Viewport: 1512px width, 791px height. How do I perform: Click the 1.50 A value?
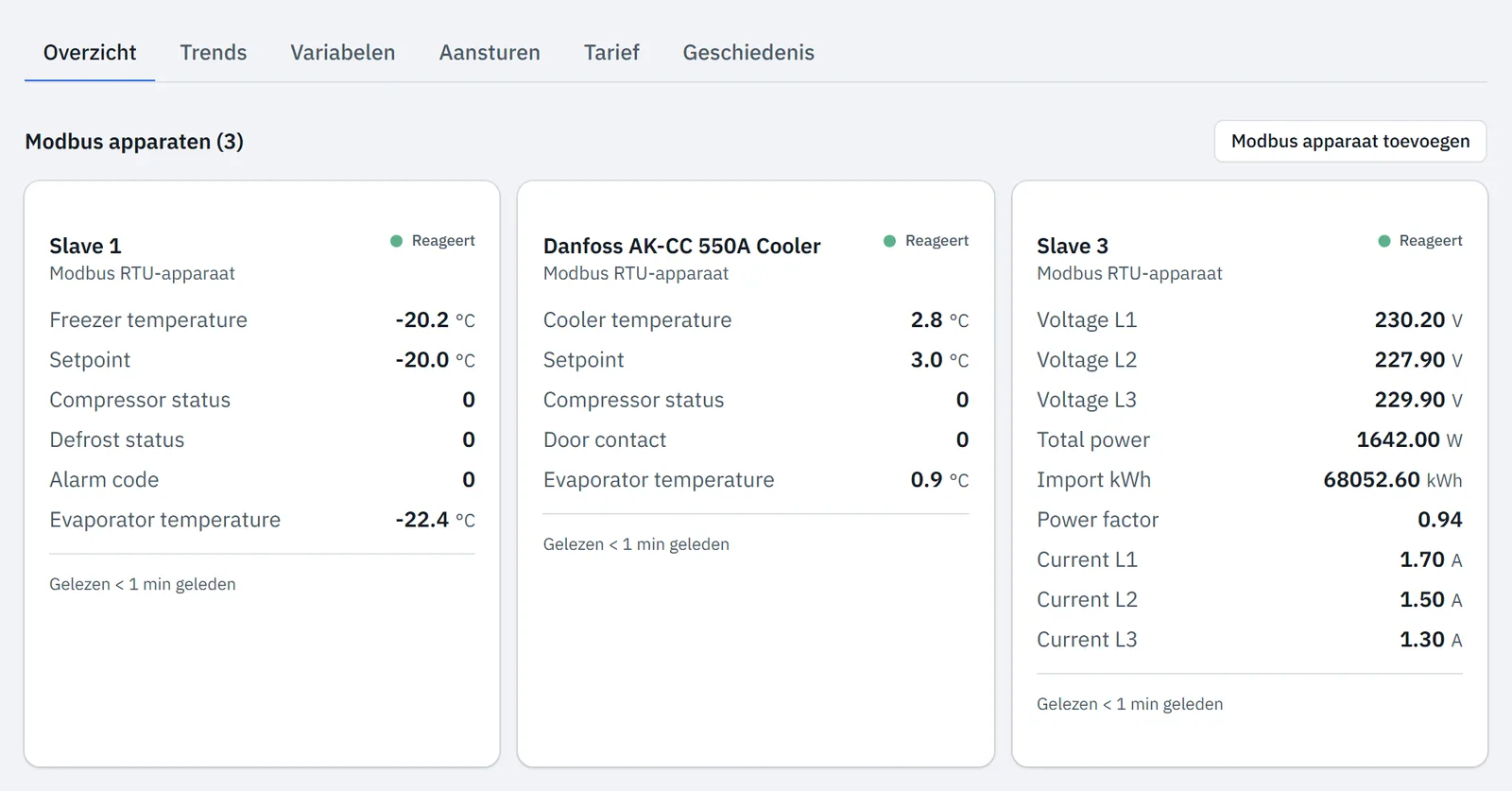point(1431,600)
